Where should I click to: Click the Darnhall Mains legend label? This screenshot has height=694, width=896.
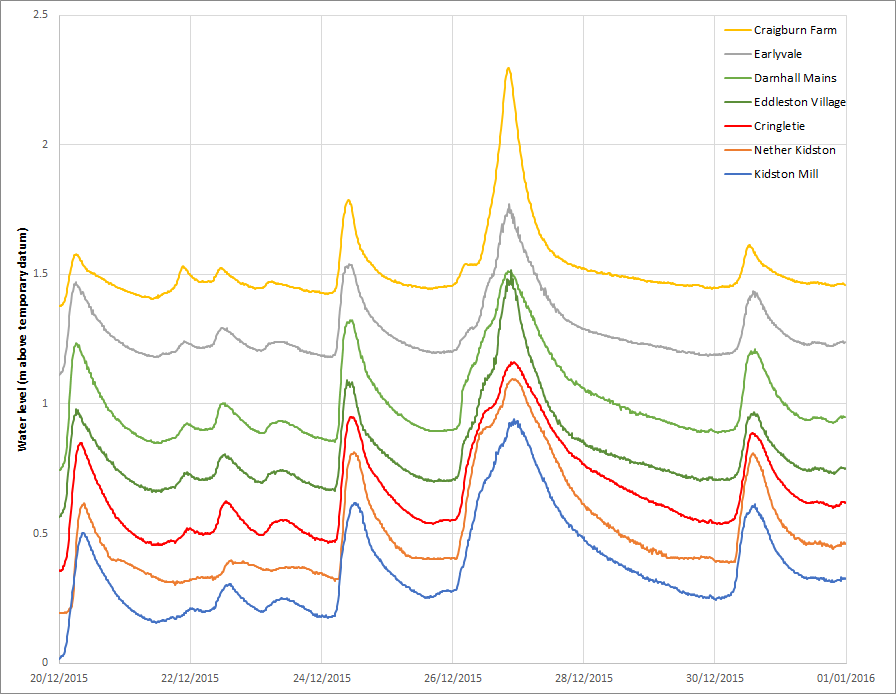[795, 78]
